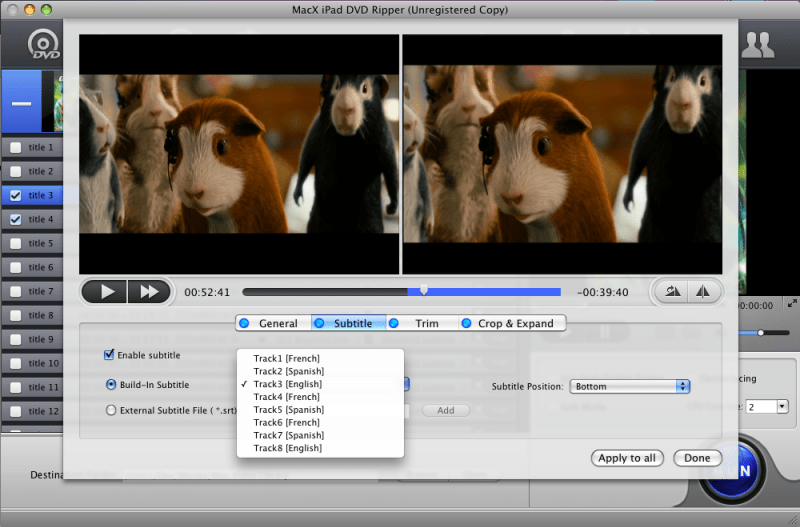Image resolution: width=800 pixels, height=527 pixels.
Task: Toggle the title 7 checkbox
Action: pos(16,291)
